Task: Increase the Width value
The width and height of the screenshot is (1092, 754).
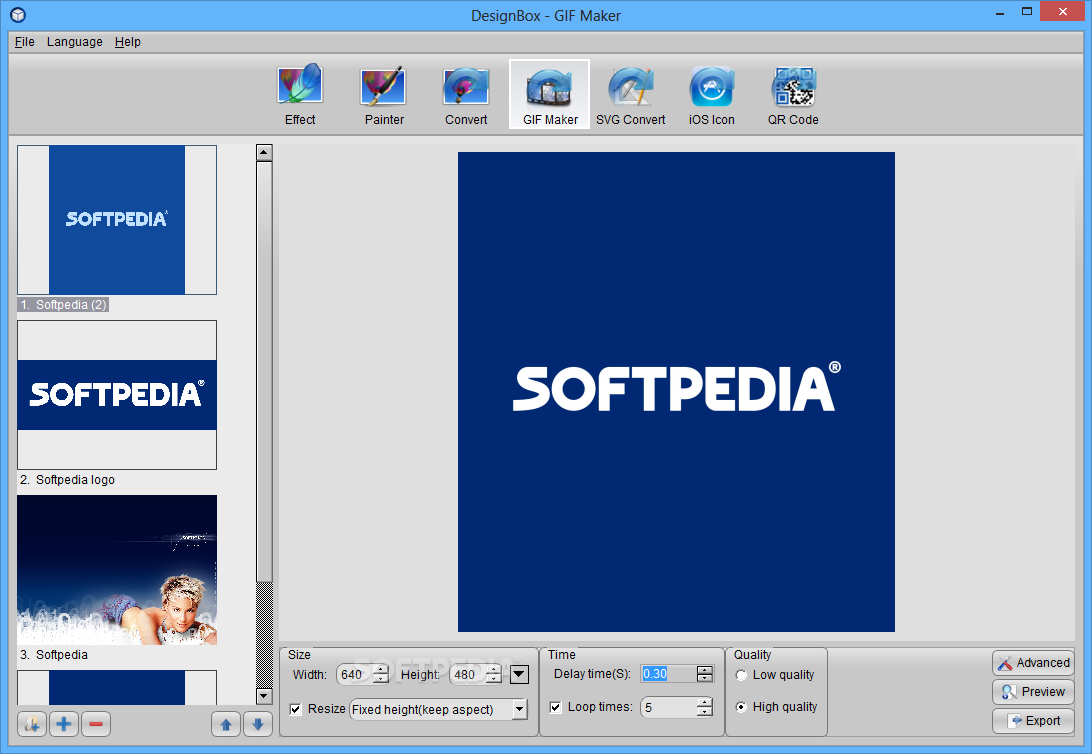Action: pyautogui.click(x=381, y=670)
